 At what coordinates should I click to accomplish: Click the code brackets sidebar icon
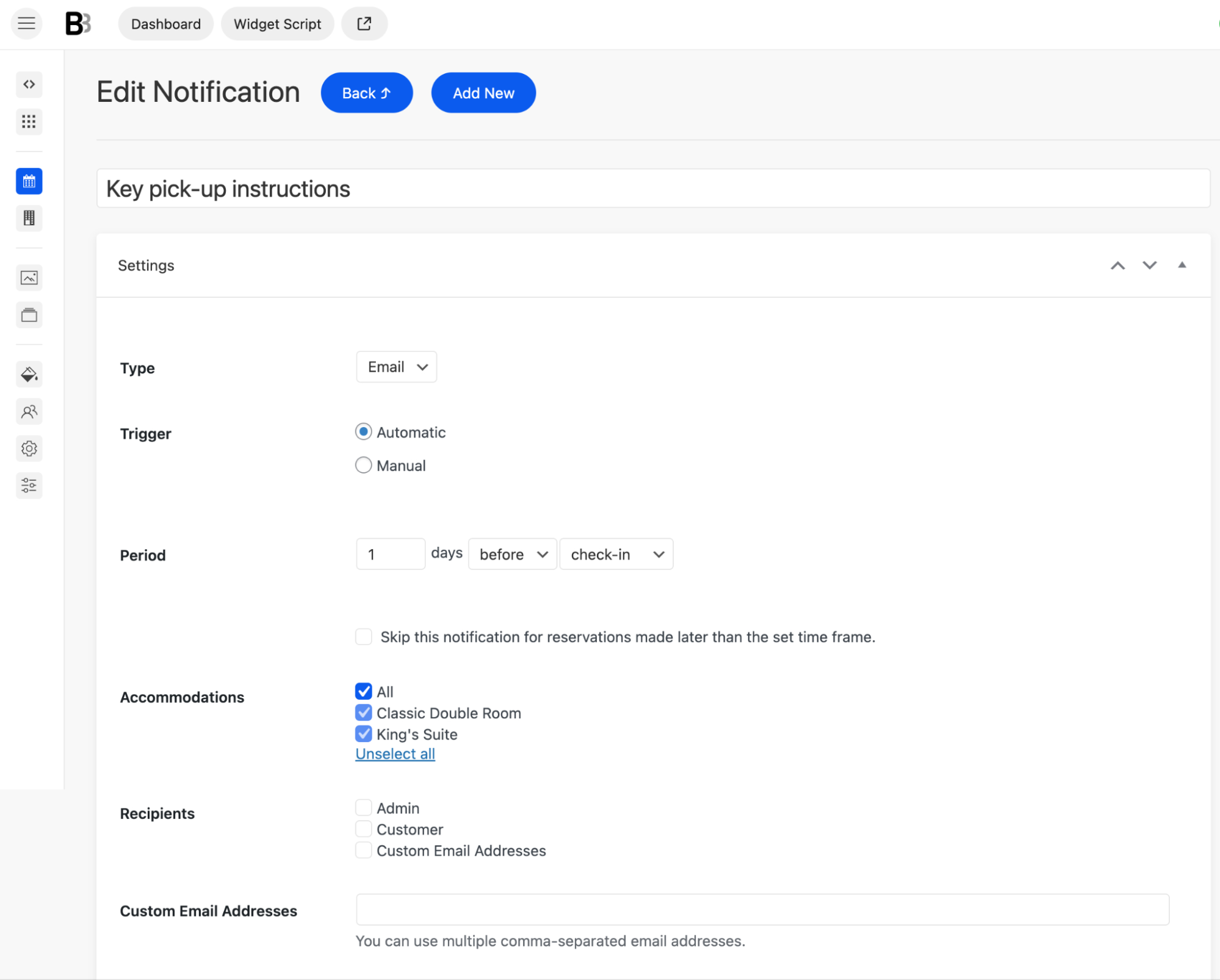pyautogui.click(x=29, y=84)
